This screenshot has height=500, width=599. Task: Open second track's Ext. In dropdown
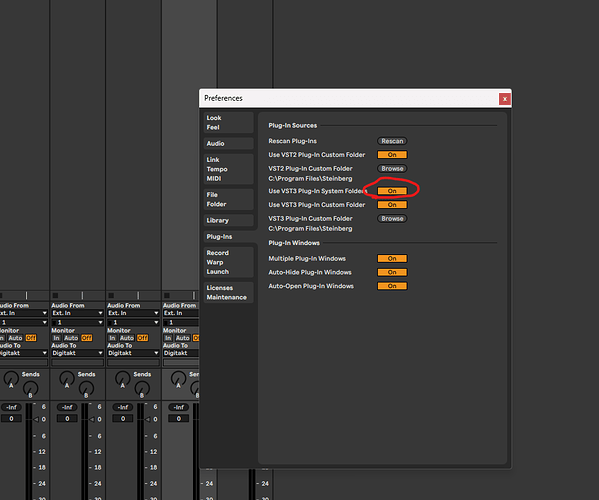pos(78,313)
